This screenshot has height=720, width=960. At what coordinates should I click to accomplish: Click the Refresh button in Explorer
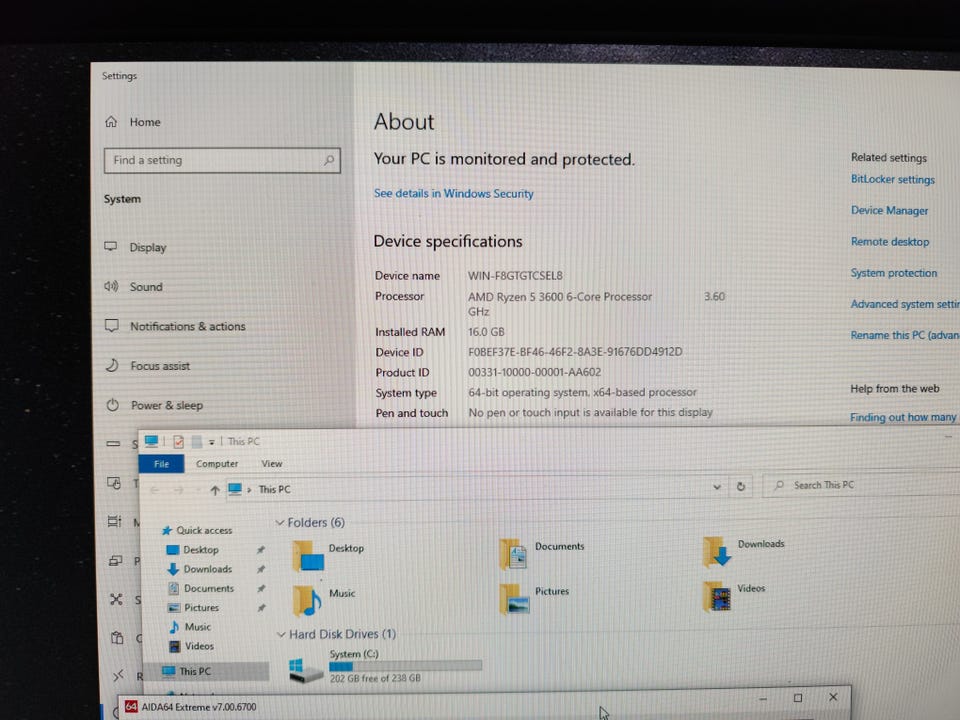(741, 486)
